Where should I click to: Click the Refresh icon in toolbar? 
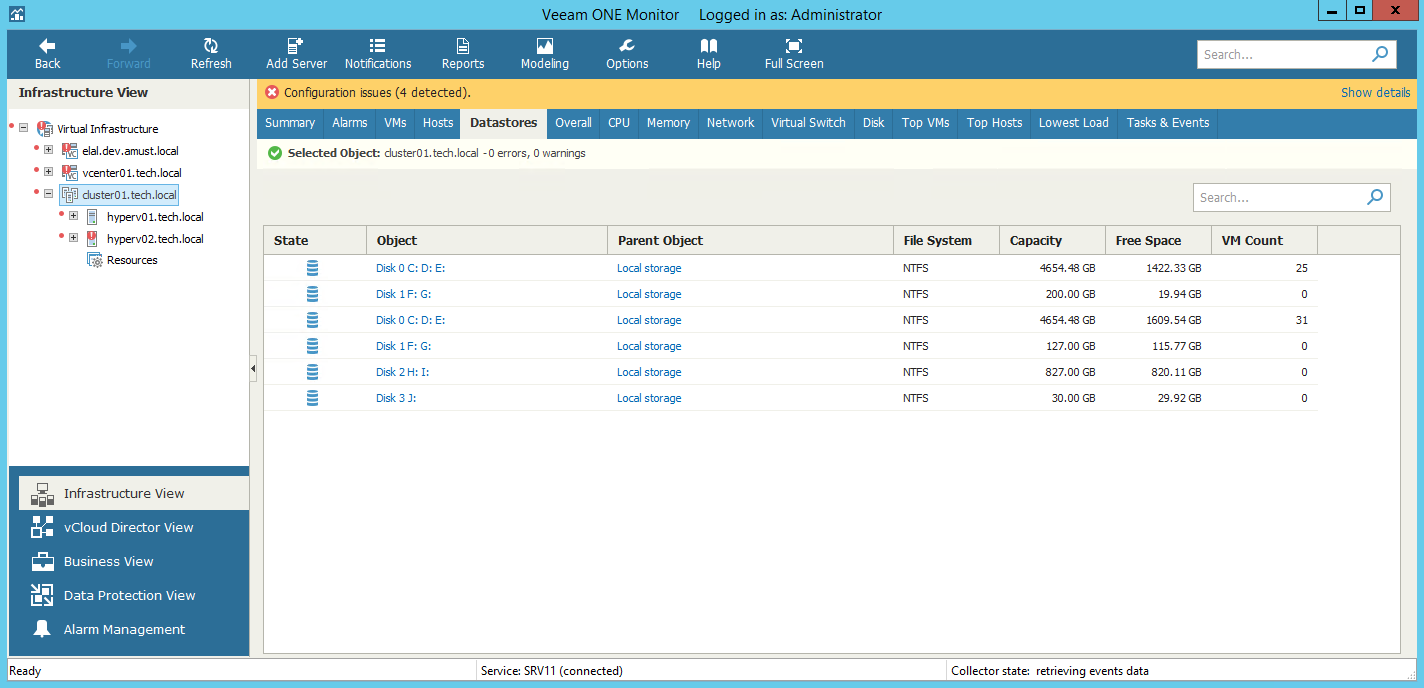tap(211, 46)
